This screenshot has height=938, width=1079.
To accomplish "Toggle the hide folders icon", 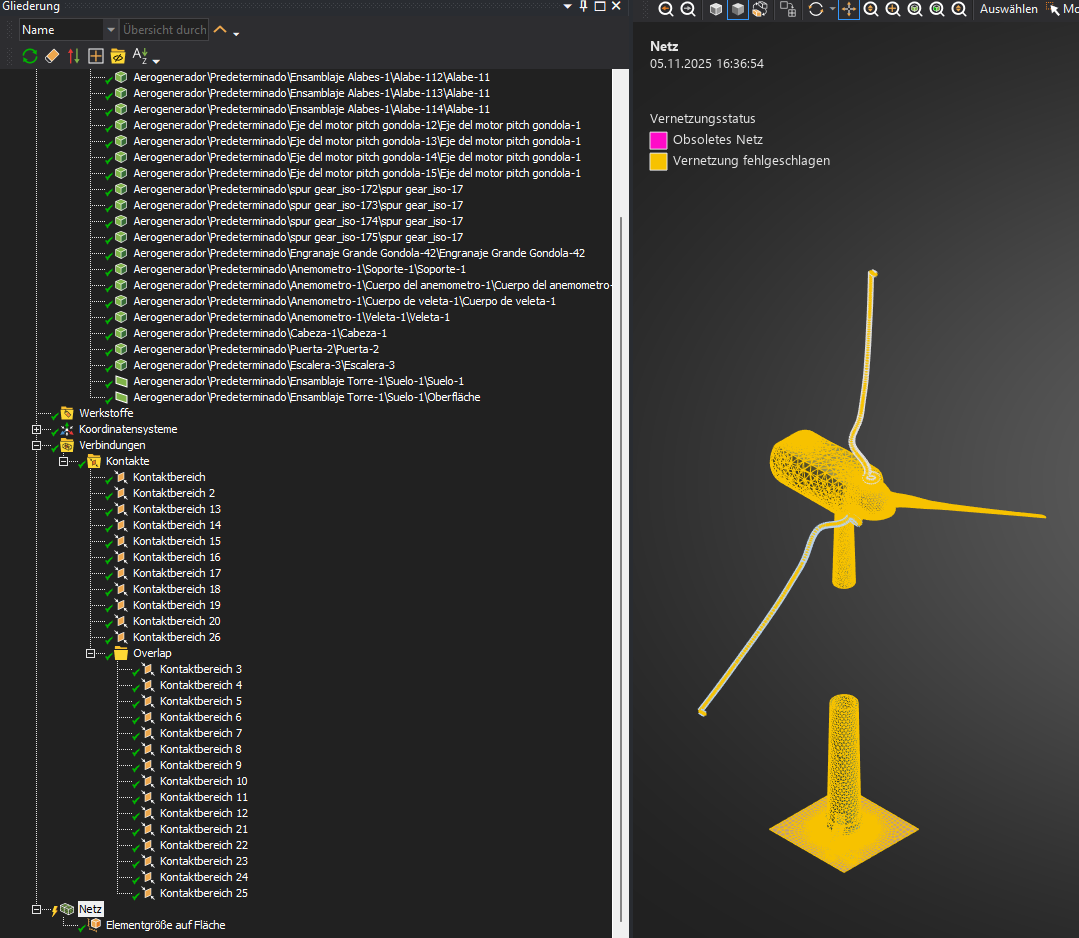I will coord(118,56).
